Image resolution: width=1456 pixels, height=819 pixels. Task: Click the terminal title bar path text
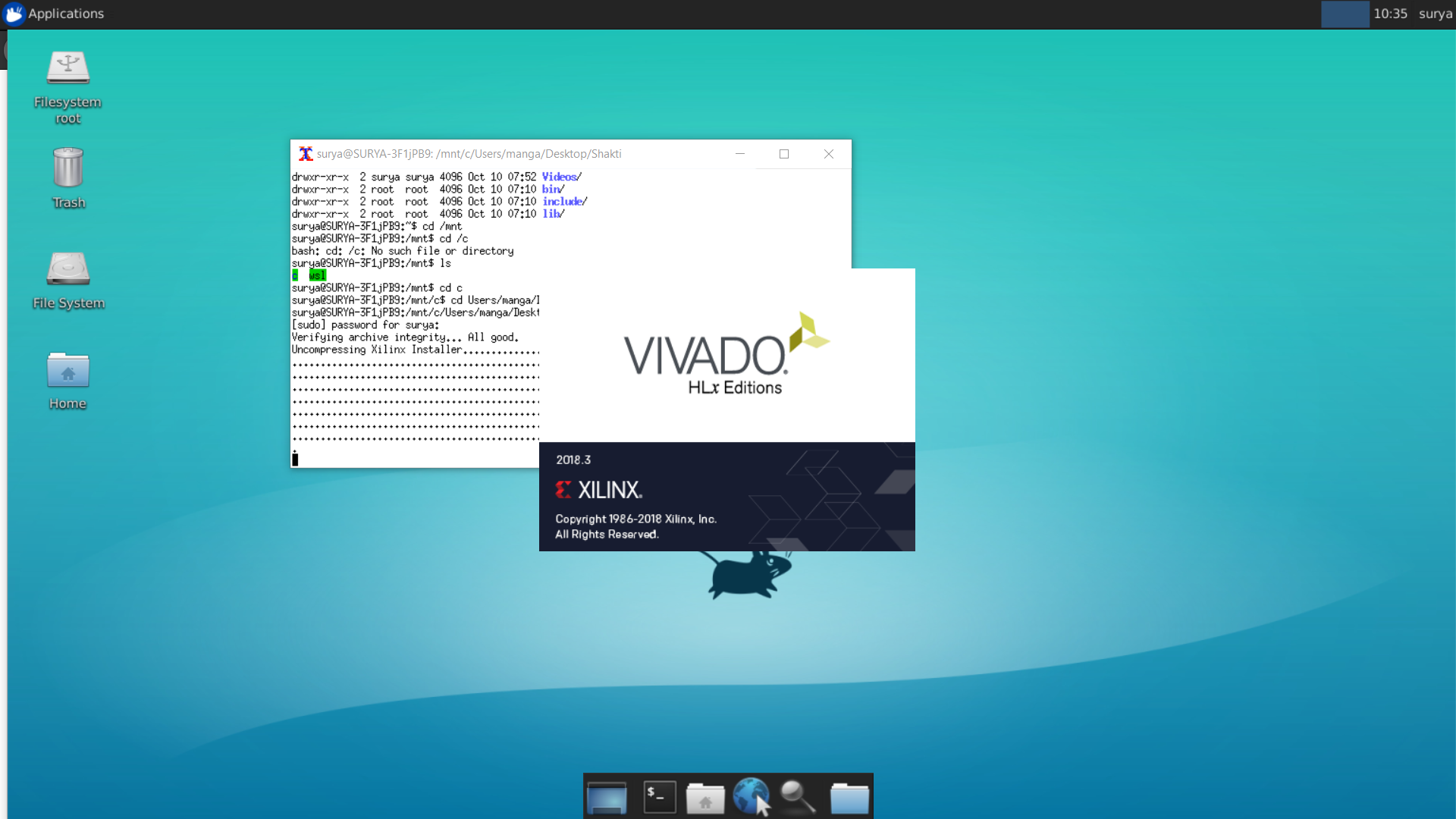469,154
